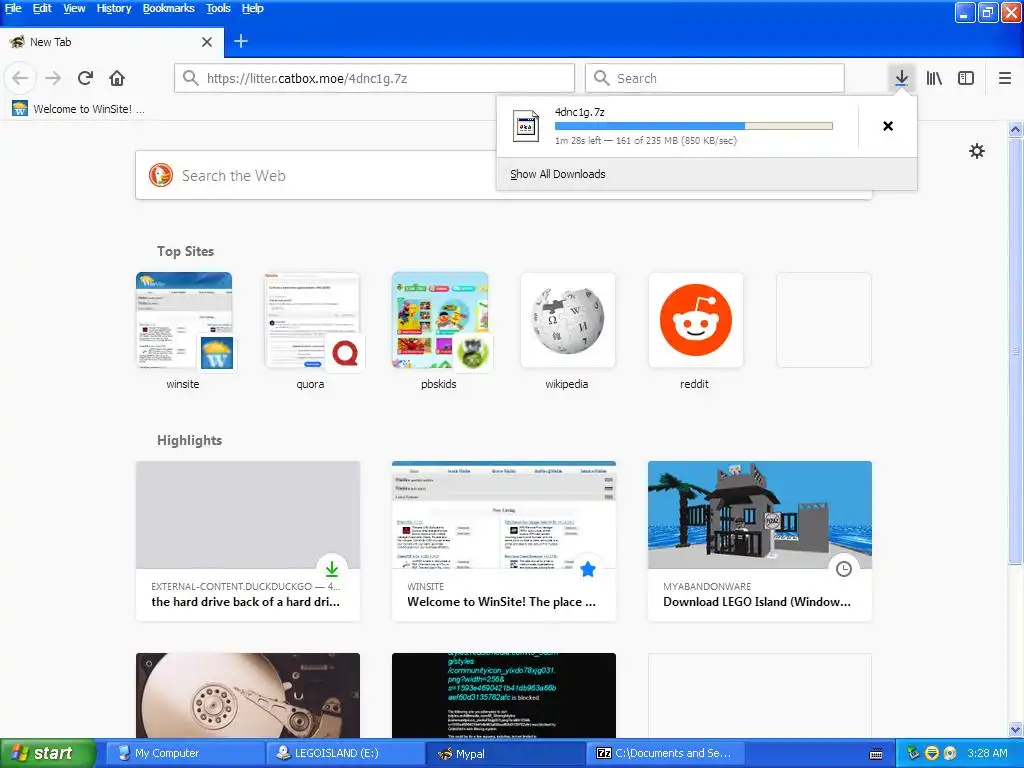This screenshot has width=1024, height=768.
Task: Close the New Tab tab
Action: click(207, 42)
